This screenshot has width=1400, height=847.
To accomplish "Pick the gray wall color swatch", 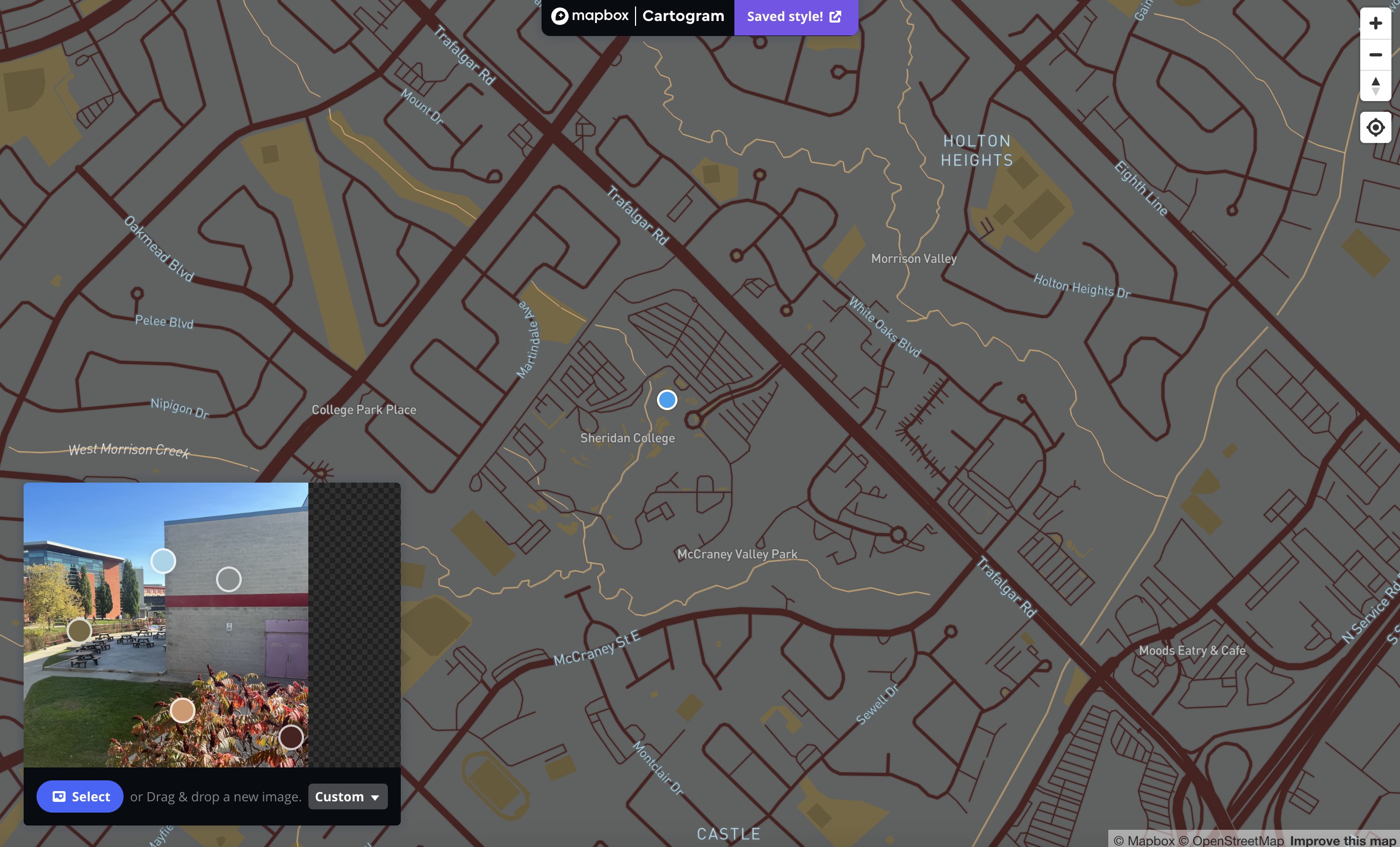I will point(228,579).
